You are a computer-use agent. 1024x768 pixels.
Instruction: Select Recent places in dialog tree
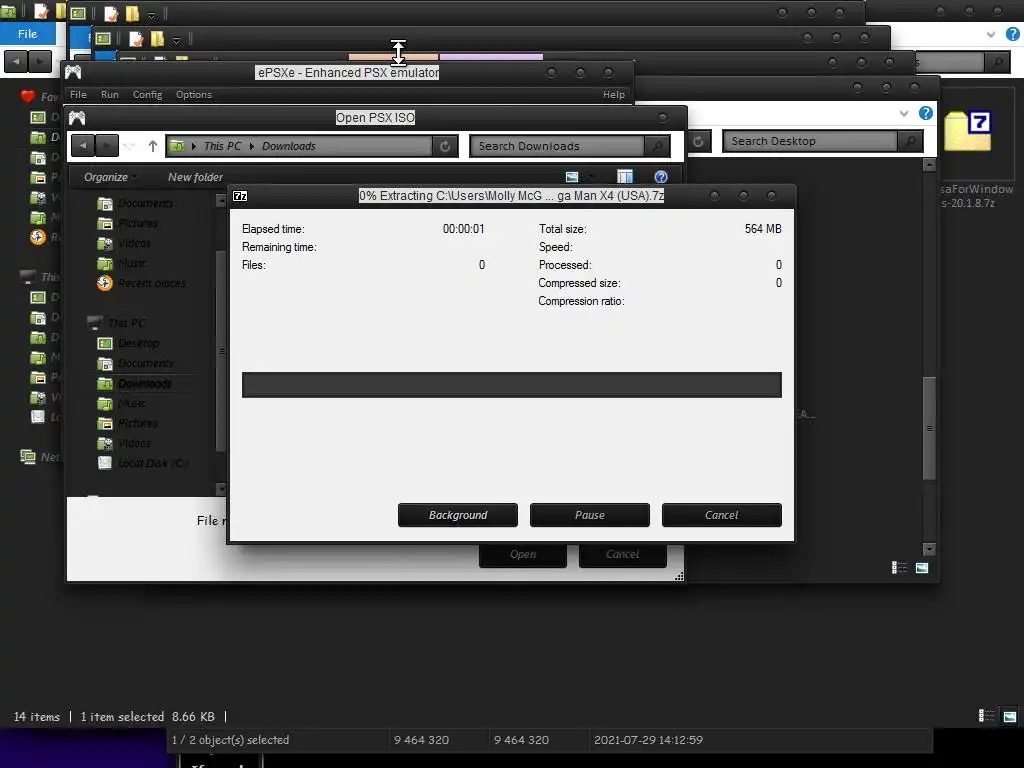click(152, 283)
